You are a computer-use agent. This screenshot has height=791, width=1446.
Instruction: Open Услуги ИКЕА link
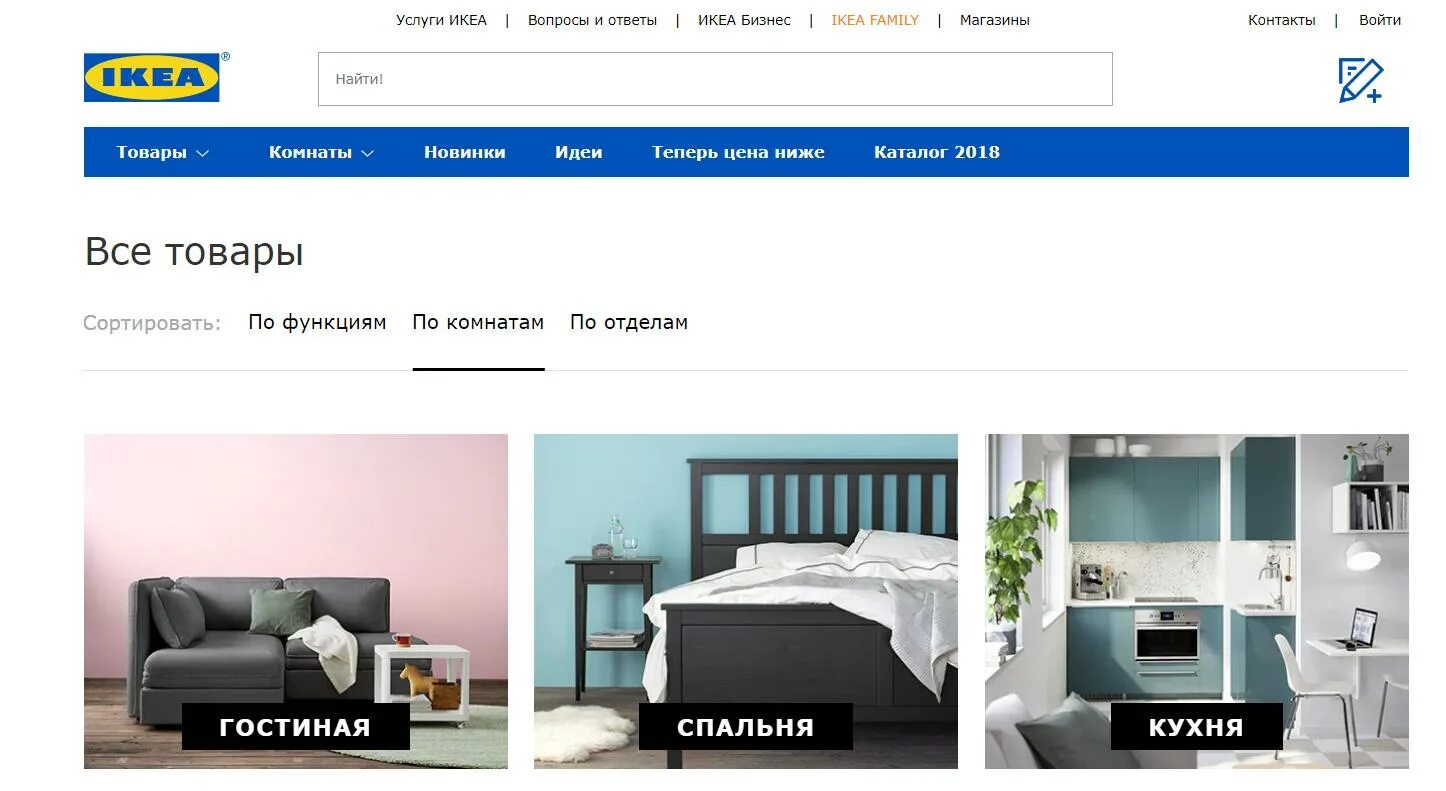pyautogui.click(x=441, y=20)
